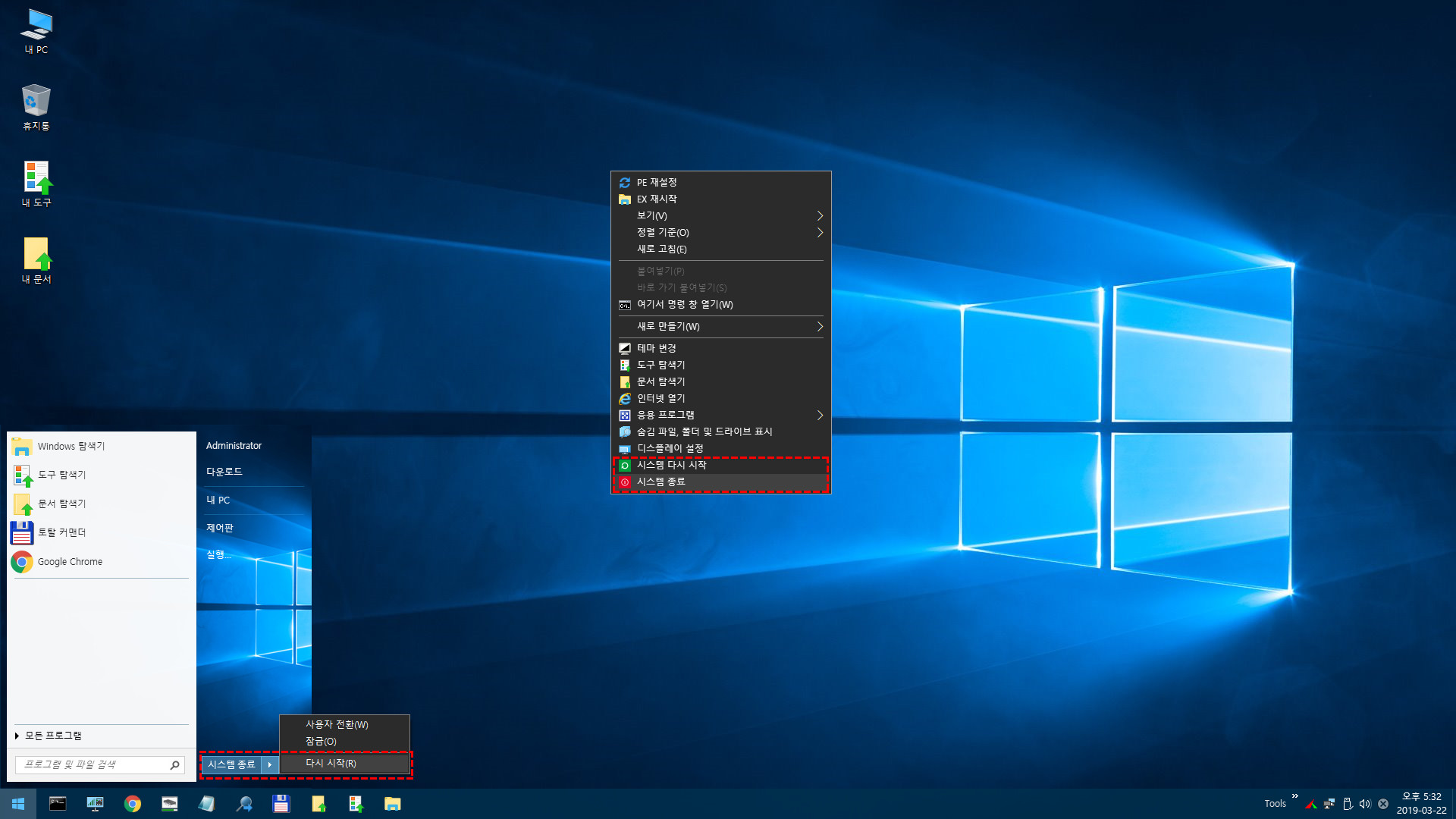Open the disk drive tool in taskbar
This screenshot has height=819, width=1456.
[169, 804]
